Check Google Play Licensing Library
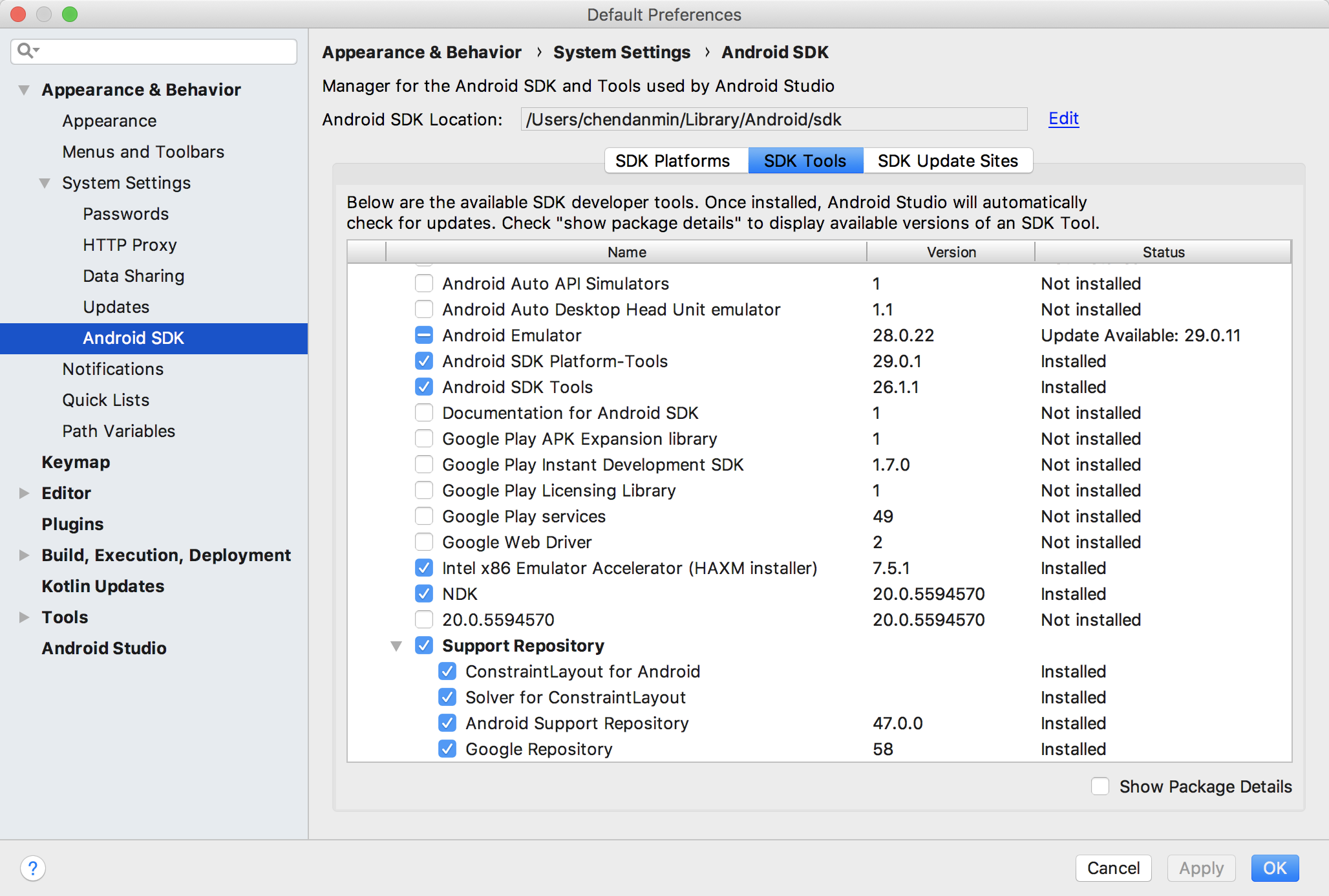This screenshot has height=896, width=1329. click(x=424, y=491)
